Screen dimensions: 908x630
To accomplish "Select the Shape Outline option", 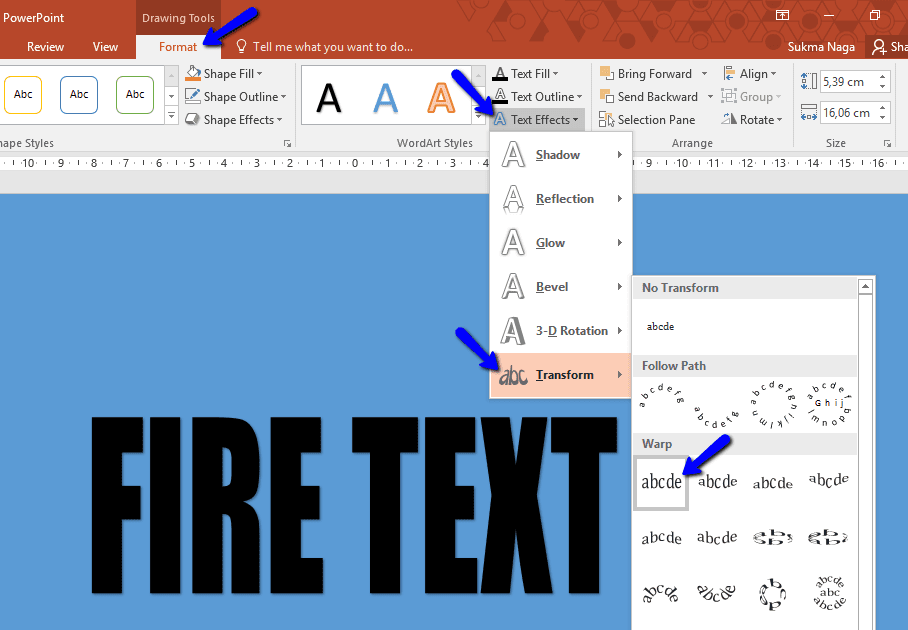I will tap(234, 96).
